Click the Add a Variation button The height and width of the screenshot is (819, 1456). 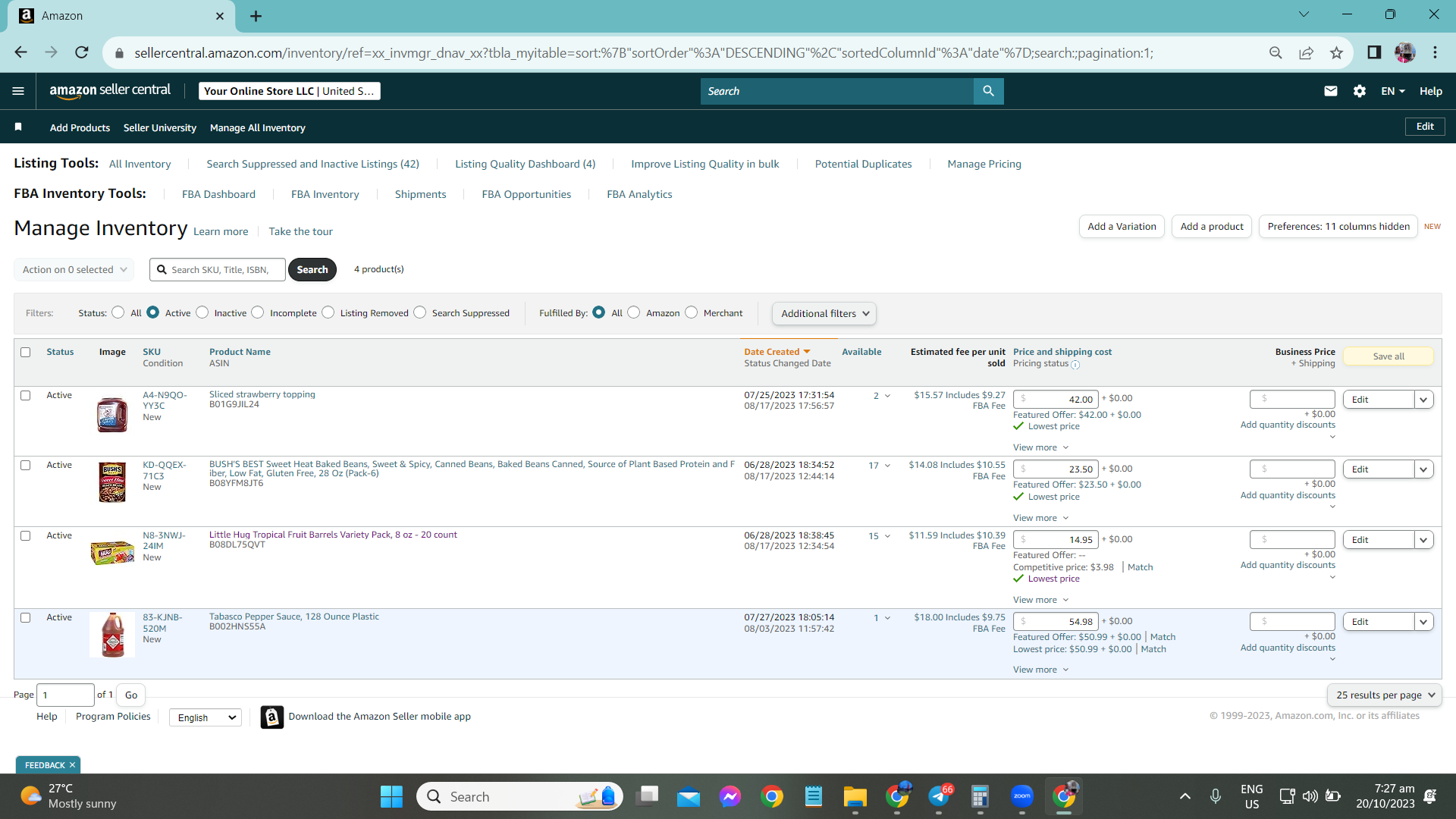1122,227
